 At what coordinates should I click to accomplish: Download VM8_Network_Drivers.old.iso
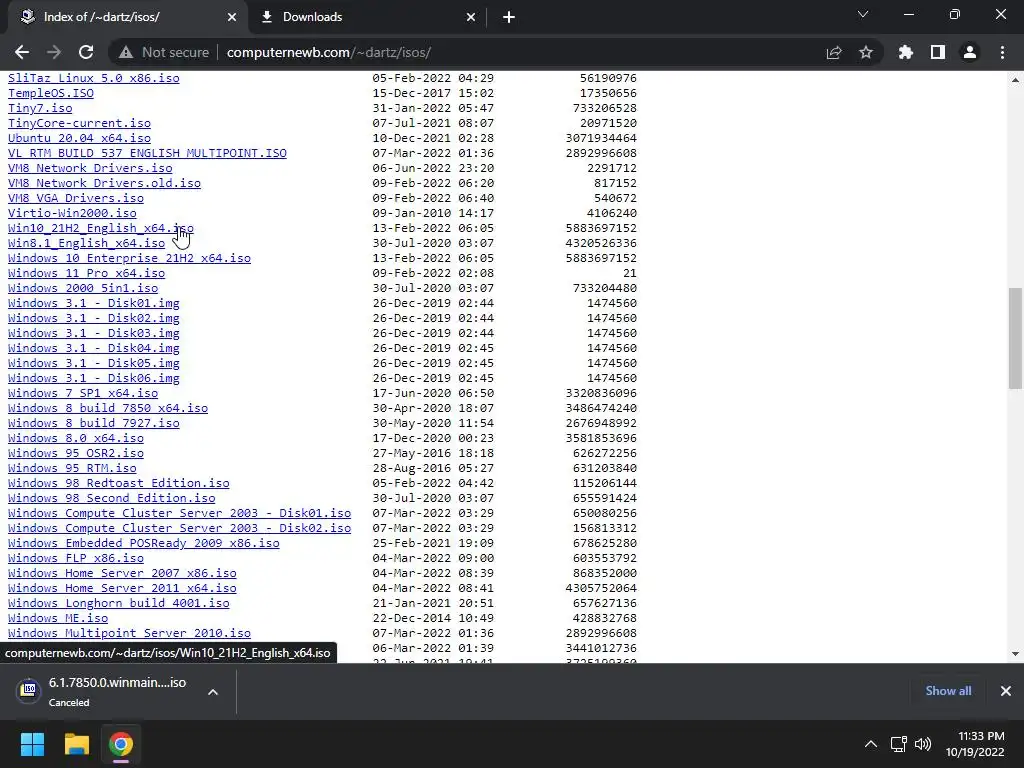tap(104, 183)
